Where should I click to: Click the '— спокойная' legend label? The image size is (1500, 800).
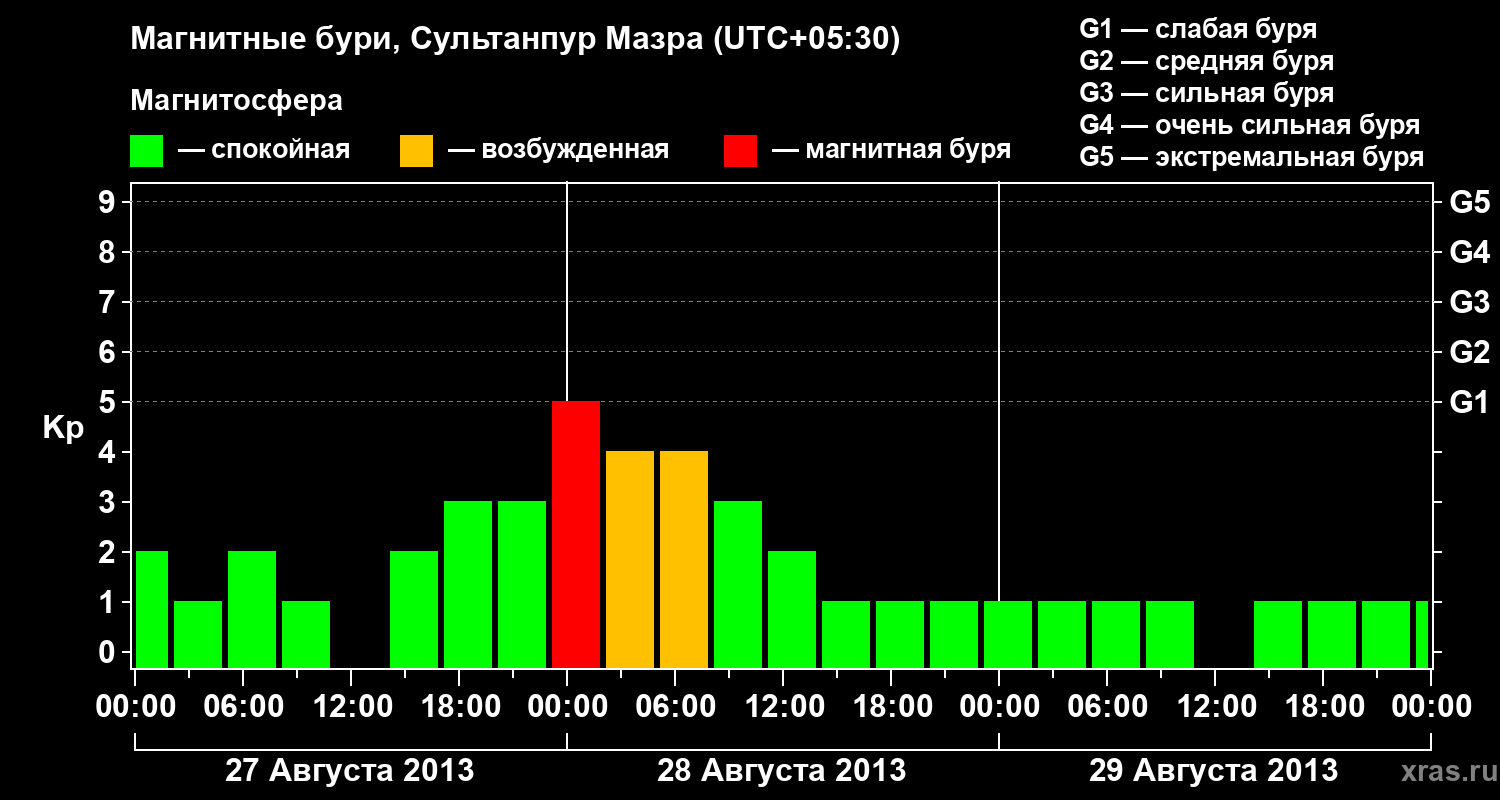coord(264,150)
